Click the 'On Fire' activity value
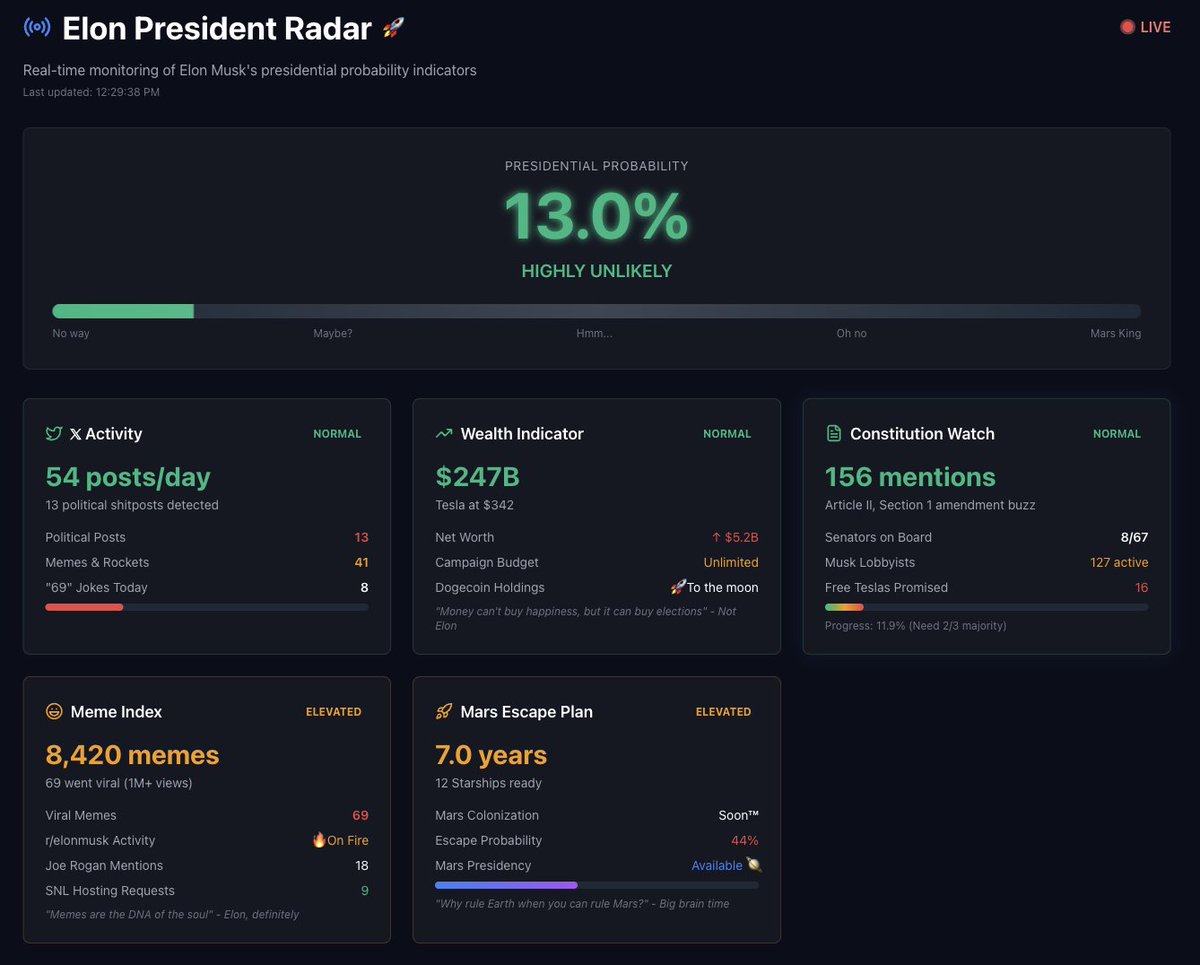Image resolution: width=1200 pixels, height=965 pixels. (348, 840)
